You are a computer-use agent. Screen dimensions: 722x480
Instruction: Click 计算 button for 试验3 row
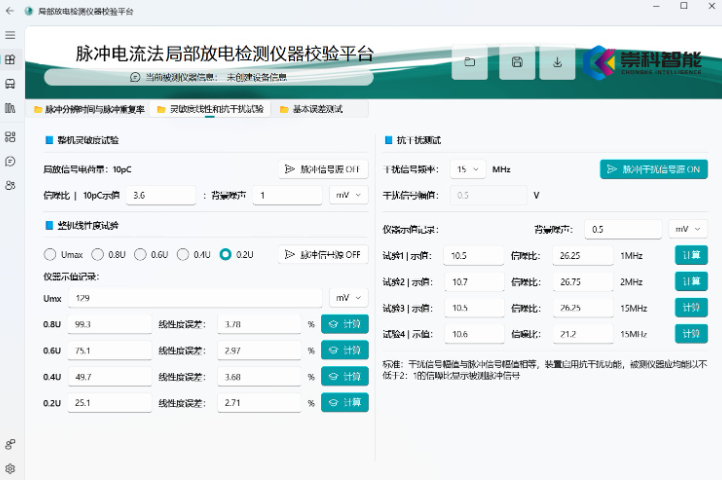click(x=691, y=308)
